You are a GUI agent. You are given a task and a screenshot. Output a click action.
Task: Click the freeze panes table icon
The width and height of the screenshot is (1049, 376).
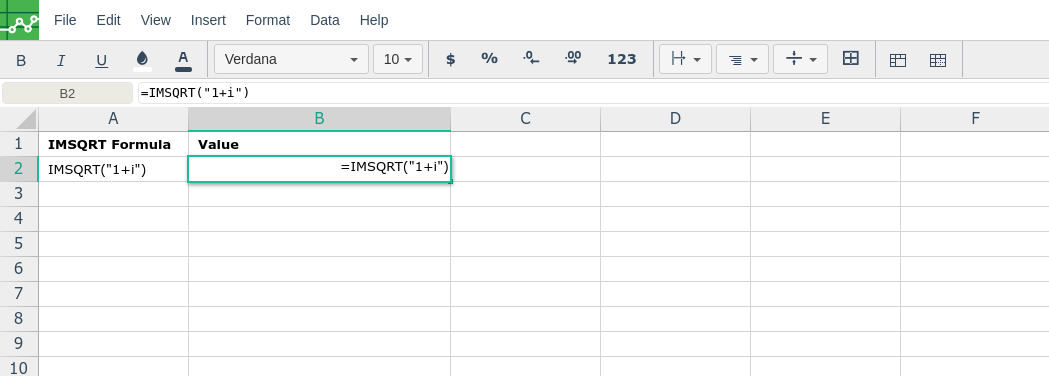898,60
